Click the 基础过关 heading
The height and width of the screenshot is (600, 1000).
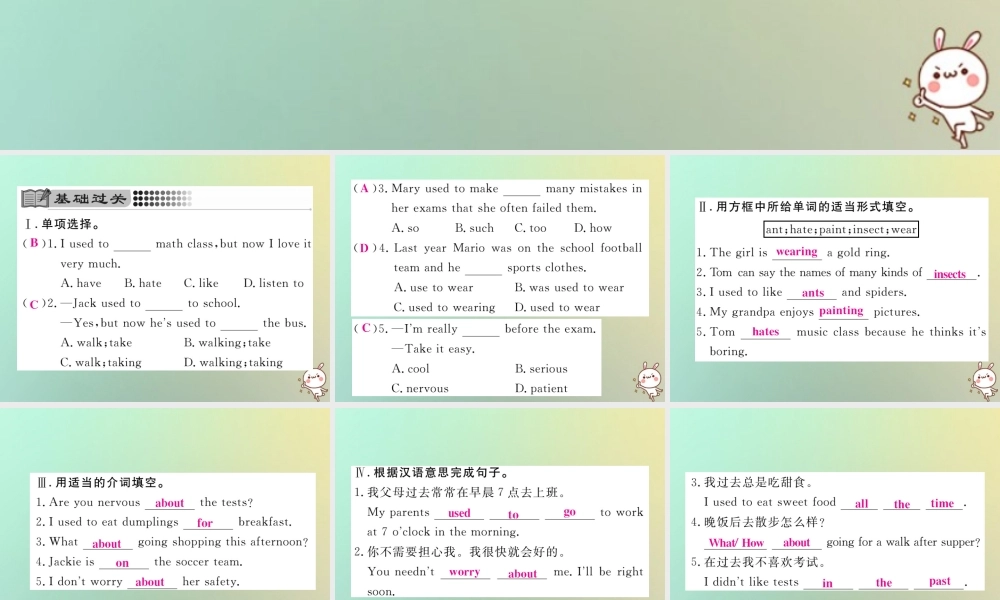[x=89, y=198]
